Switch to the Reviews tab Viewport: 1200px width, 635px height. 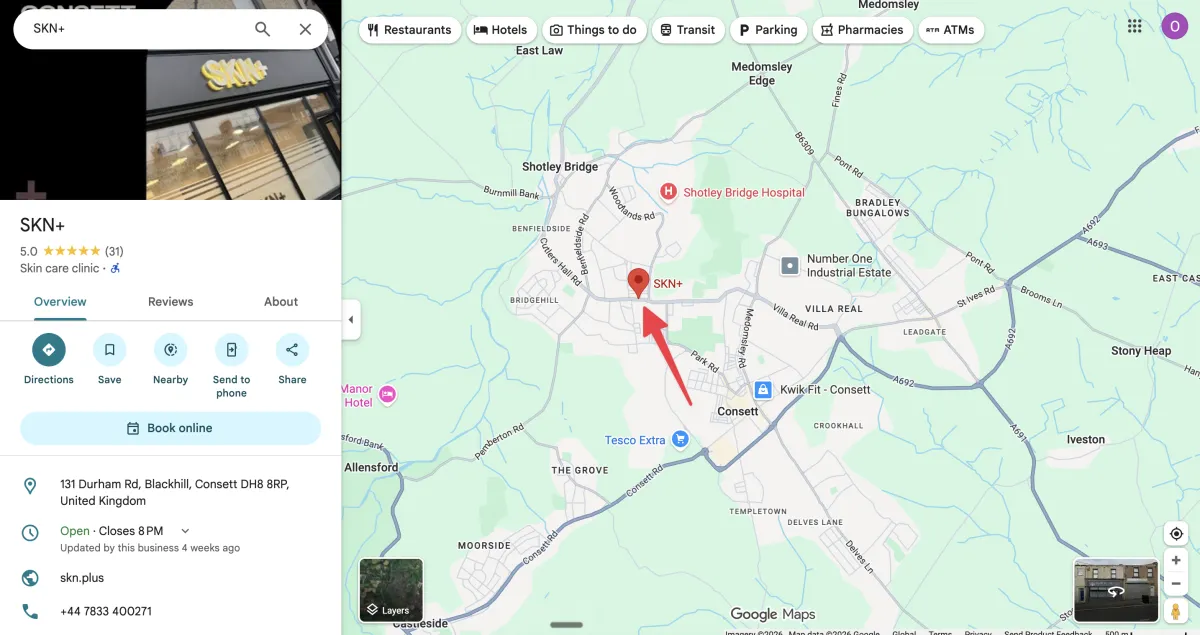pyautogui.click(x=170, y=302)
